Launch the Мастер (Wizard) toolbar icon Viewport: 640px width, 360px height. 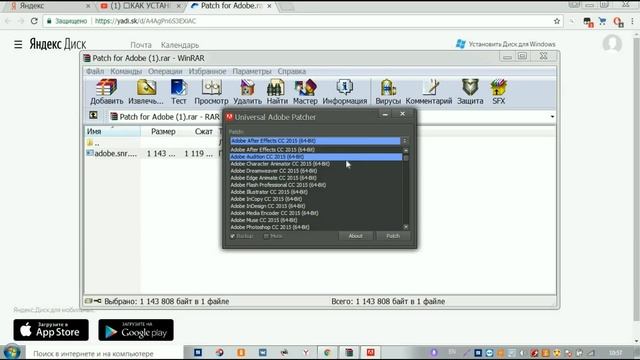tap(305, 92)
